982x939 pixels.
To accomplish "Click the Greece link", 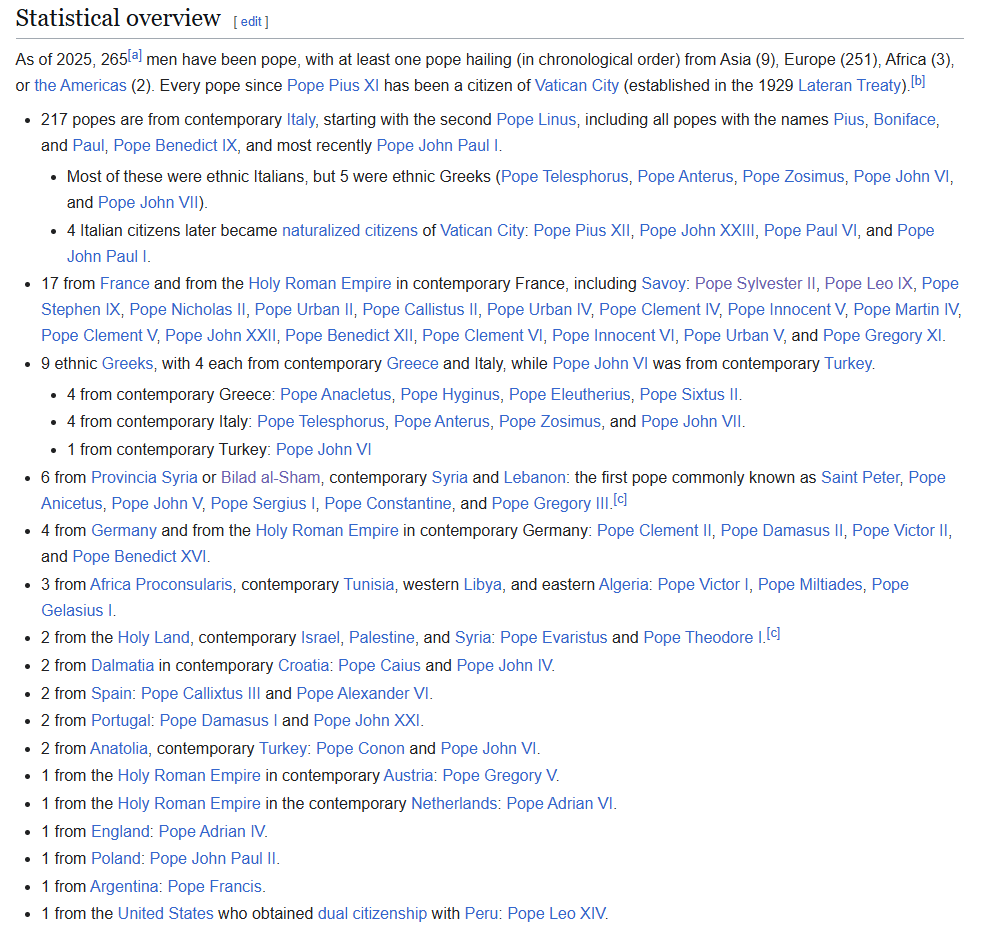I will [412, 364].
